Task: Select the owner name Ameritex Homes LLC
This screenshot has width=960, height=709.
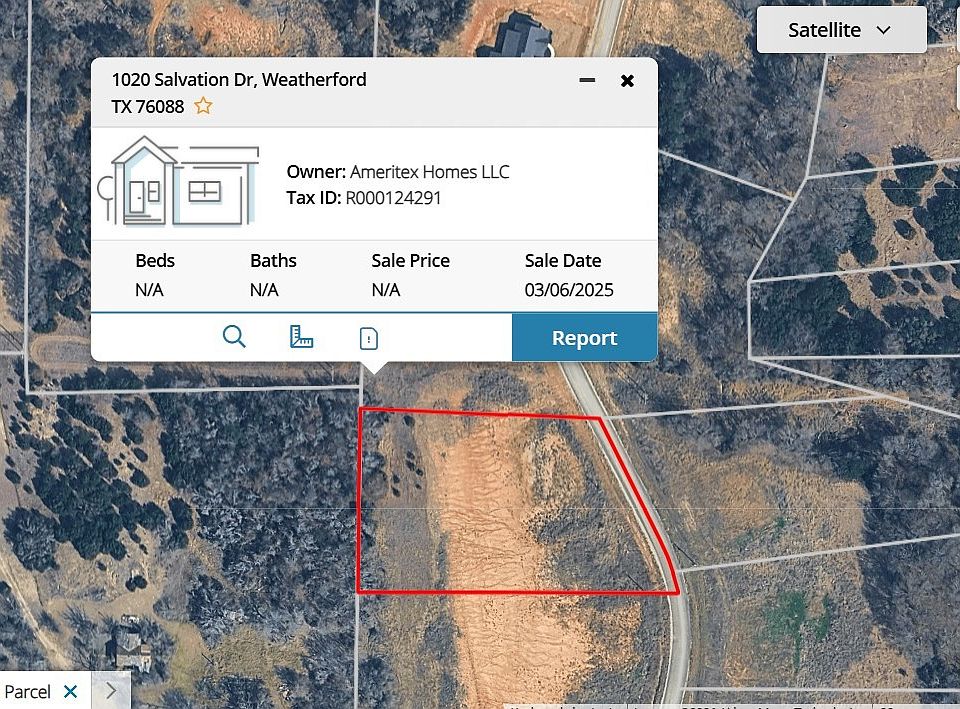Action: [x=429, y=172]
